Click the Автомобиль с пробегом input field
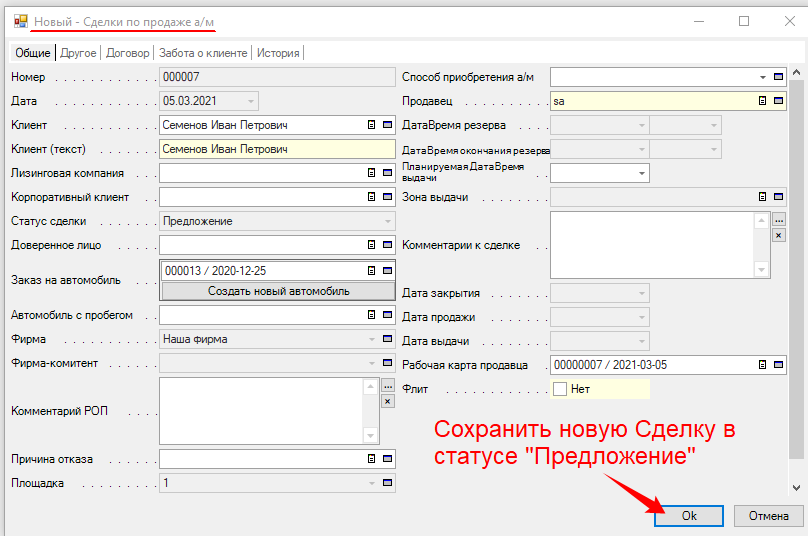This screenshot has height=536, width=808. click(262, 315)
